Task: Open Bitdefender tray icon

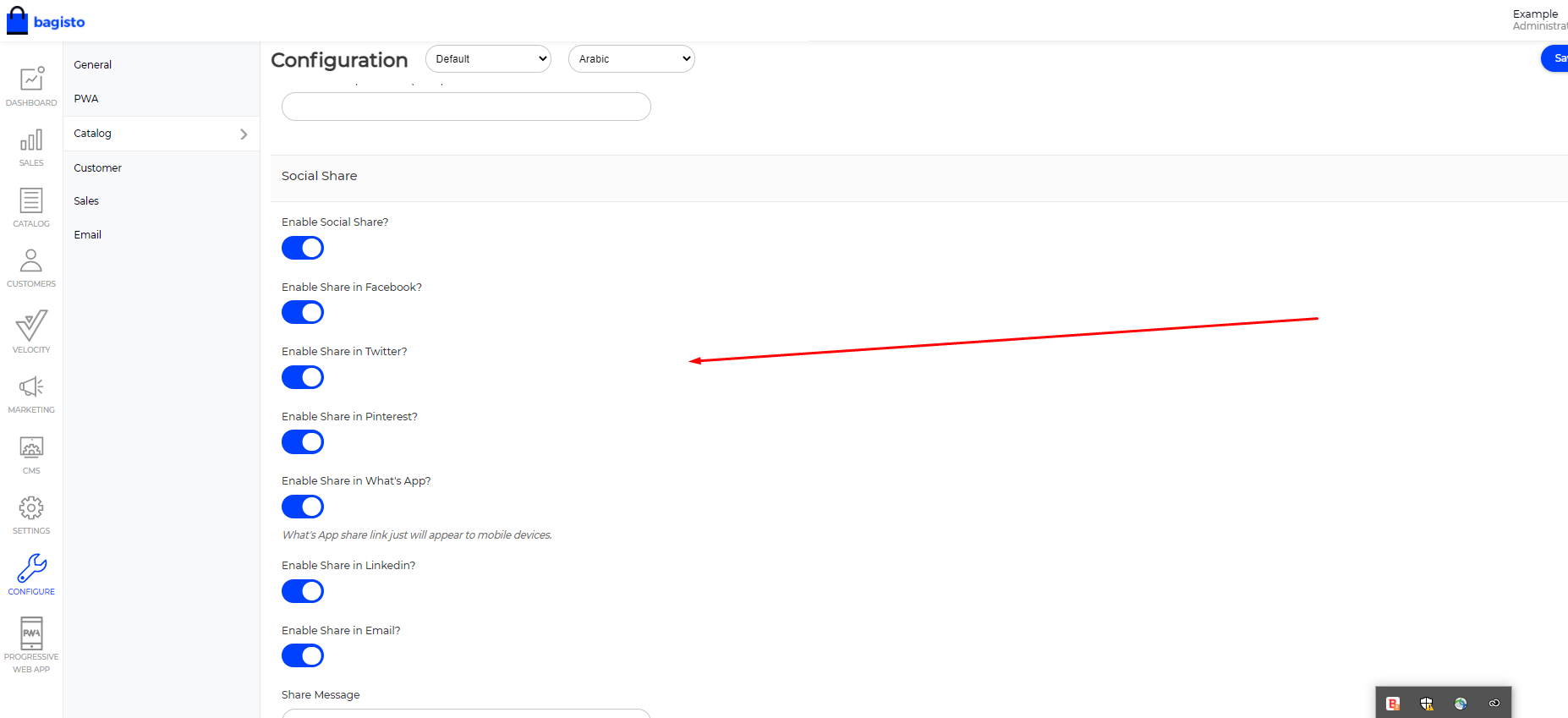Action: click(x=1393, y=703)
